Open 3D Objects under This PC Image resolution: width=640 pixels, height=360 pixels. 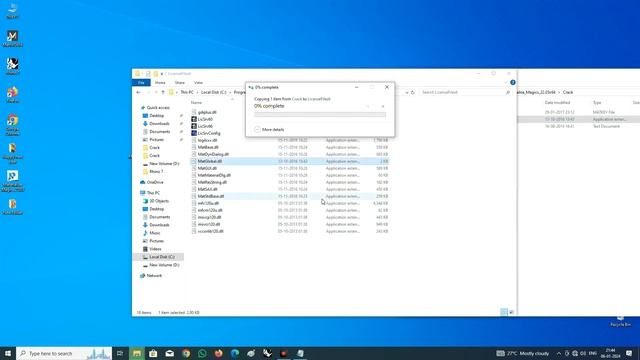pos(159,201)
